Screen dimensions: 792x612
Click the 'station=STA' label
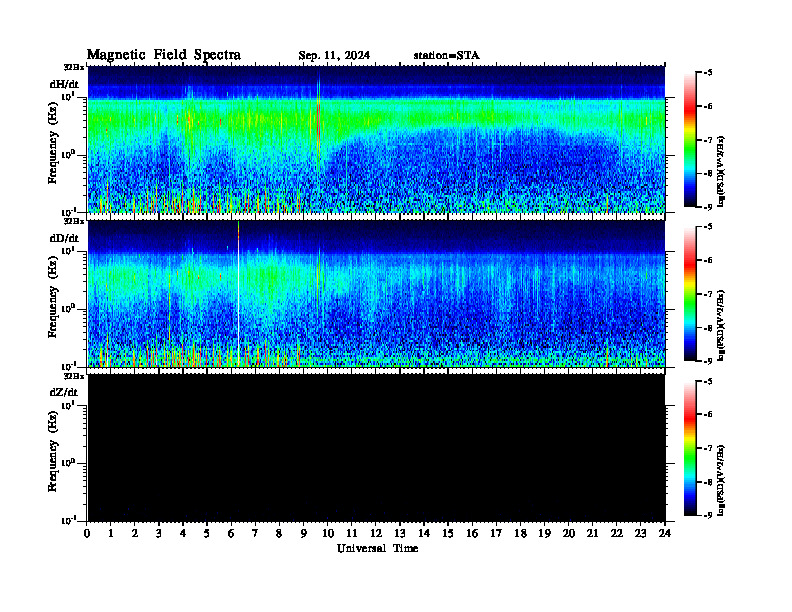[447, 56]
